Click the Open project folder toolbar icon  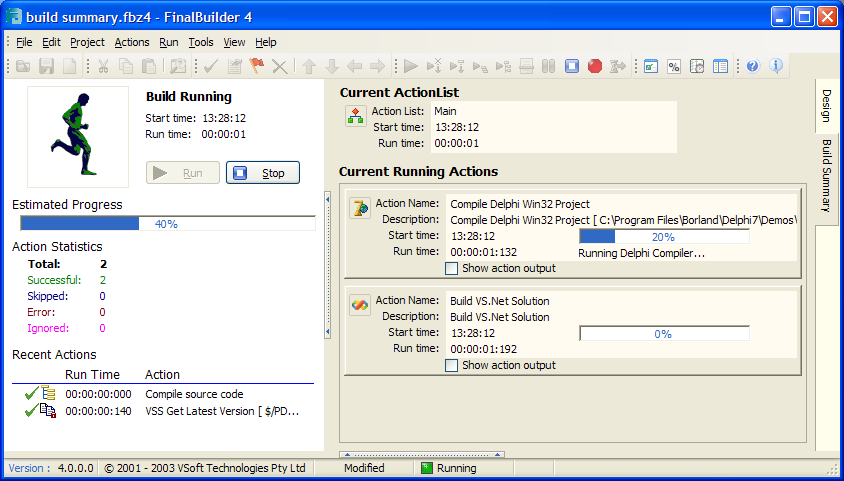pyautogui.click(x=23, y=66)
